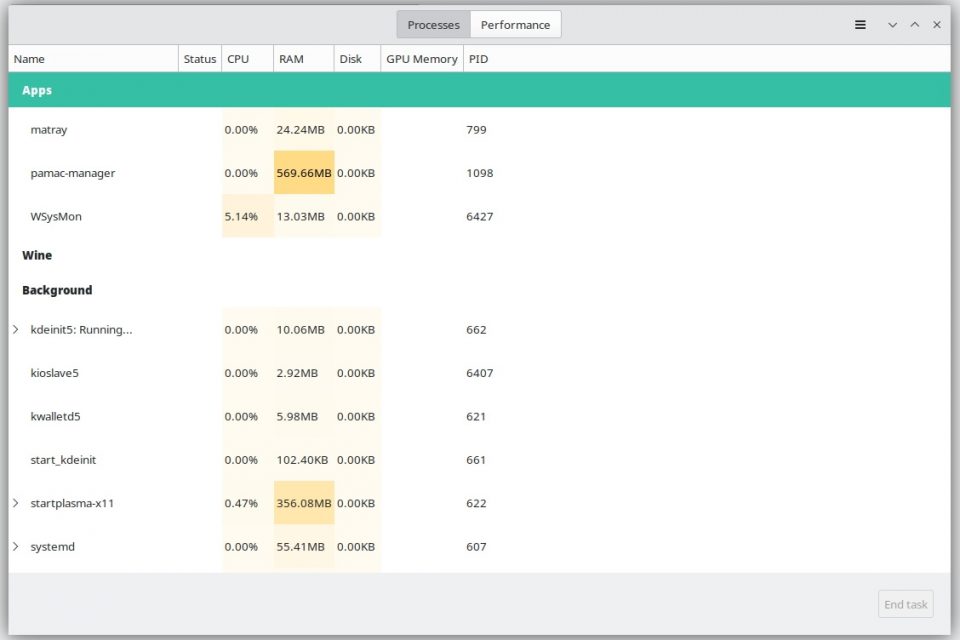Image resolution: width=960 pixels, height=640 pixels.
Task: Sort by the Name column header
Action: [x=93, y=59]
